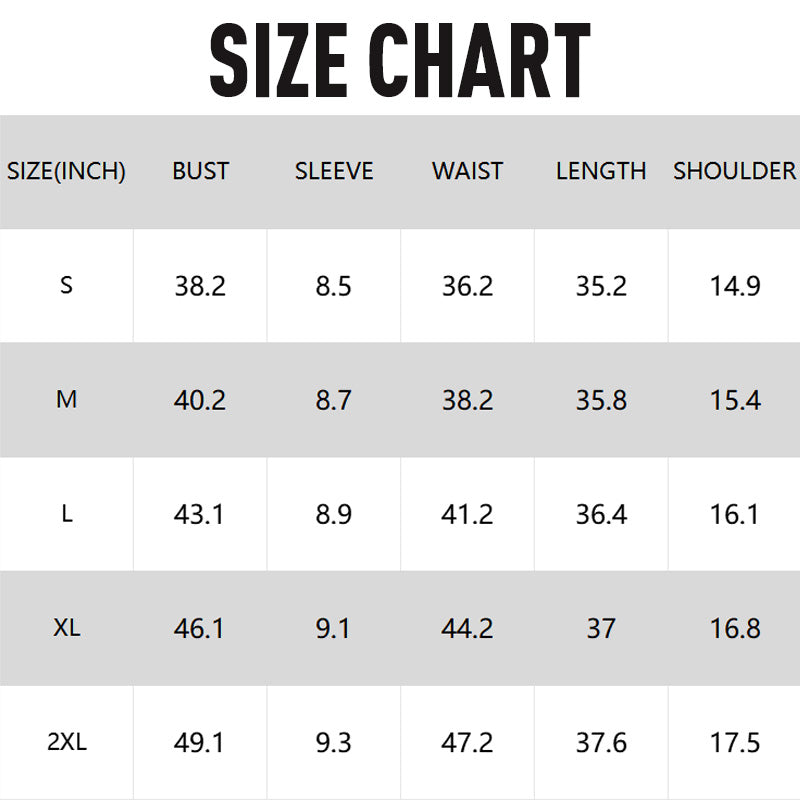Select the S size row label
800x800 pixels.
point(66,285)
